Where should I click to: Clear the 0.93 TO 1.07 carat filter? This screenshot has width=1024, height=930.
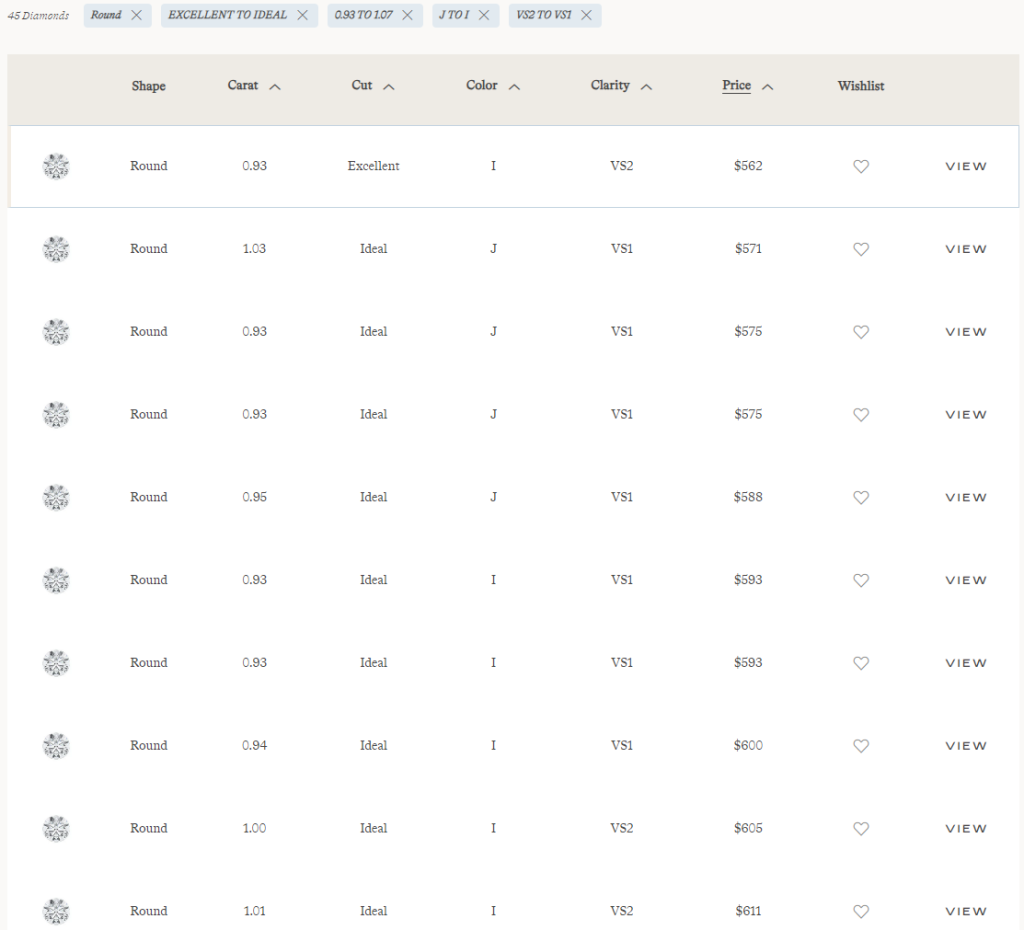click(407, 15)
